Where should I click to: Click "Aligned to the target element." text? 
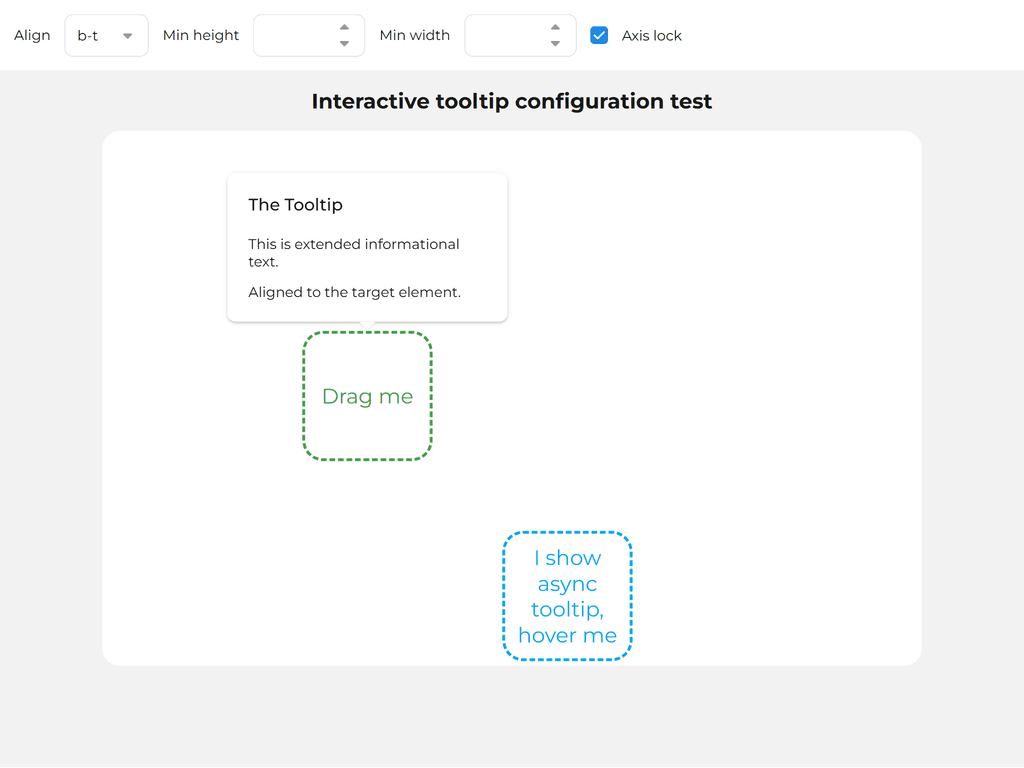pos(354,293)
